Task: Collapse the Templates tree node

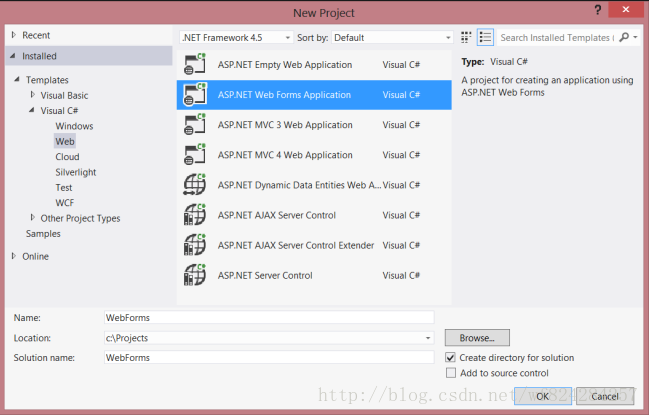Action: pyautogui.click(x=17, y=79)
